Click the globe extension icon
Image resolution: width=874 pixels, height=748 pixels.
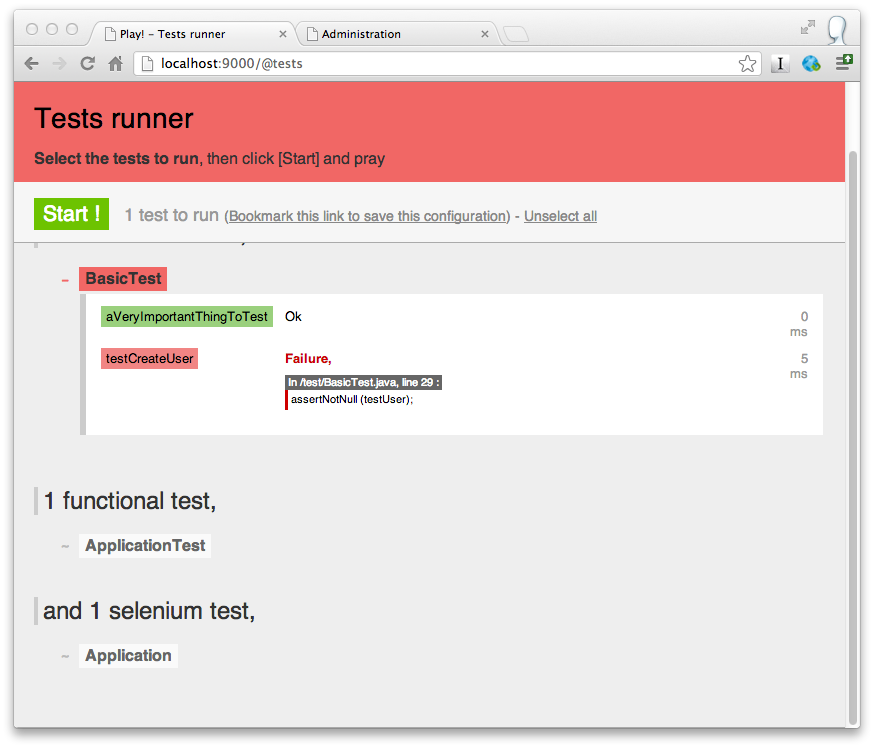pyautogui.click(x=811, y=63)
